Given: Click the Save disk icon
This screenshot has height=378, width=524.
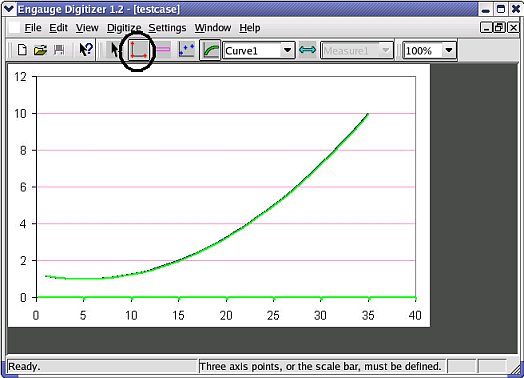Looking at the screenshot, I should (59, 50).
